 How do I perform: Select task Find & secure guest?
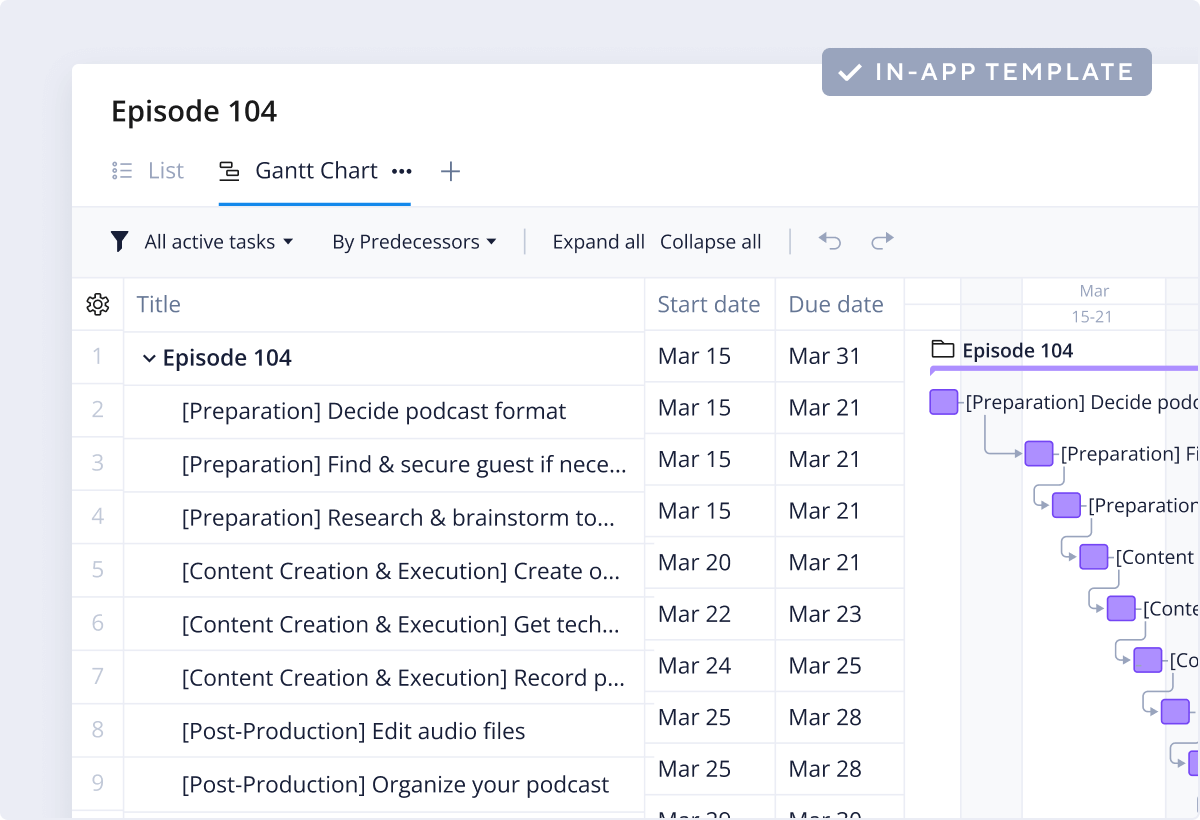click(x=405, y=464)
